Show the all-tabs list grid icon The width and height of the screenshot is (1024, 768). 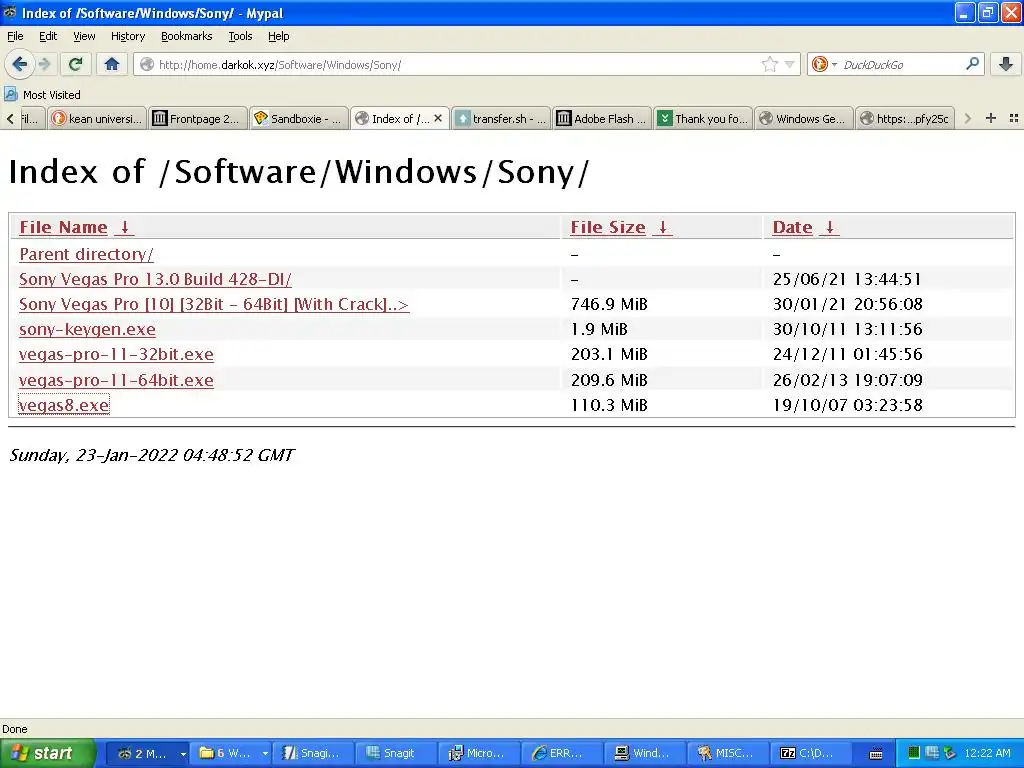click(x=1014, y=118)
